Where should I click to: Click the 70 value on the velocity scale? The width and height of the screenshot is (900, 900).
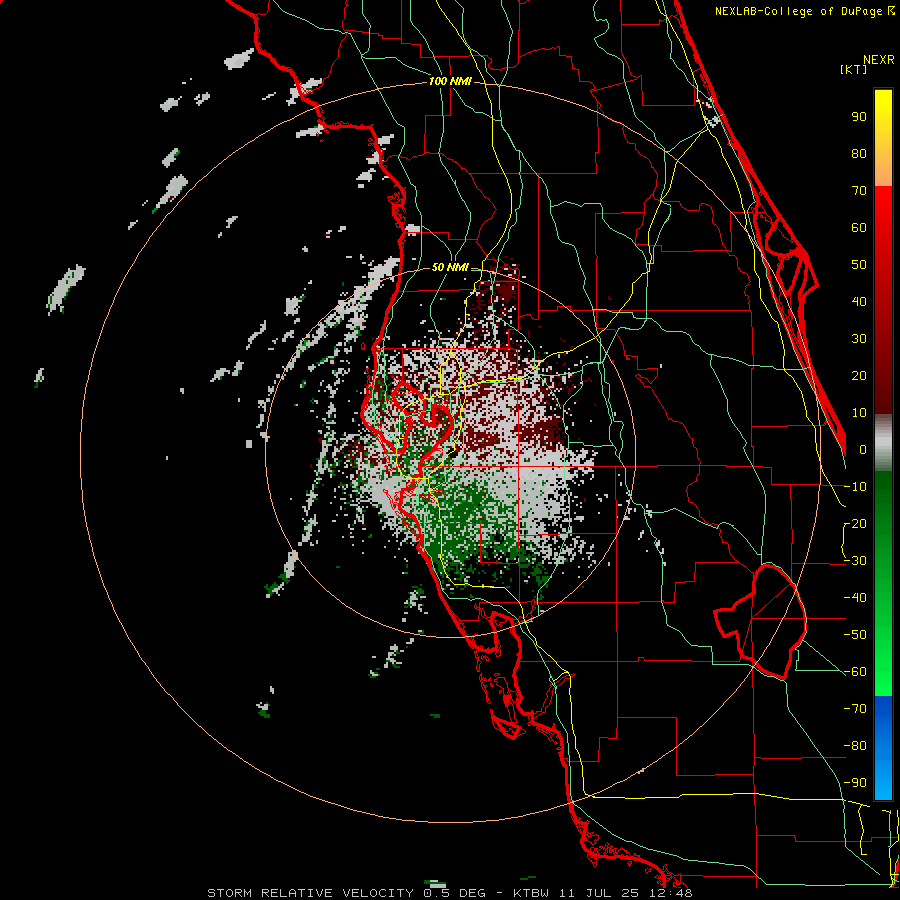pos(859,191)
